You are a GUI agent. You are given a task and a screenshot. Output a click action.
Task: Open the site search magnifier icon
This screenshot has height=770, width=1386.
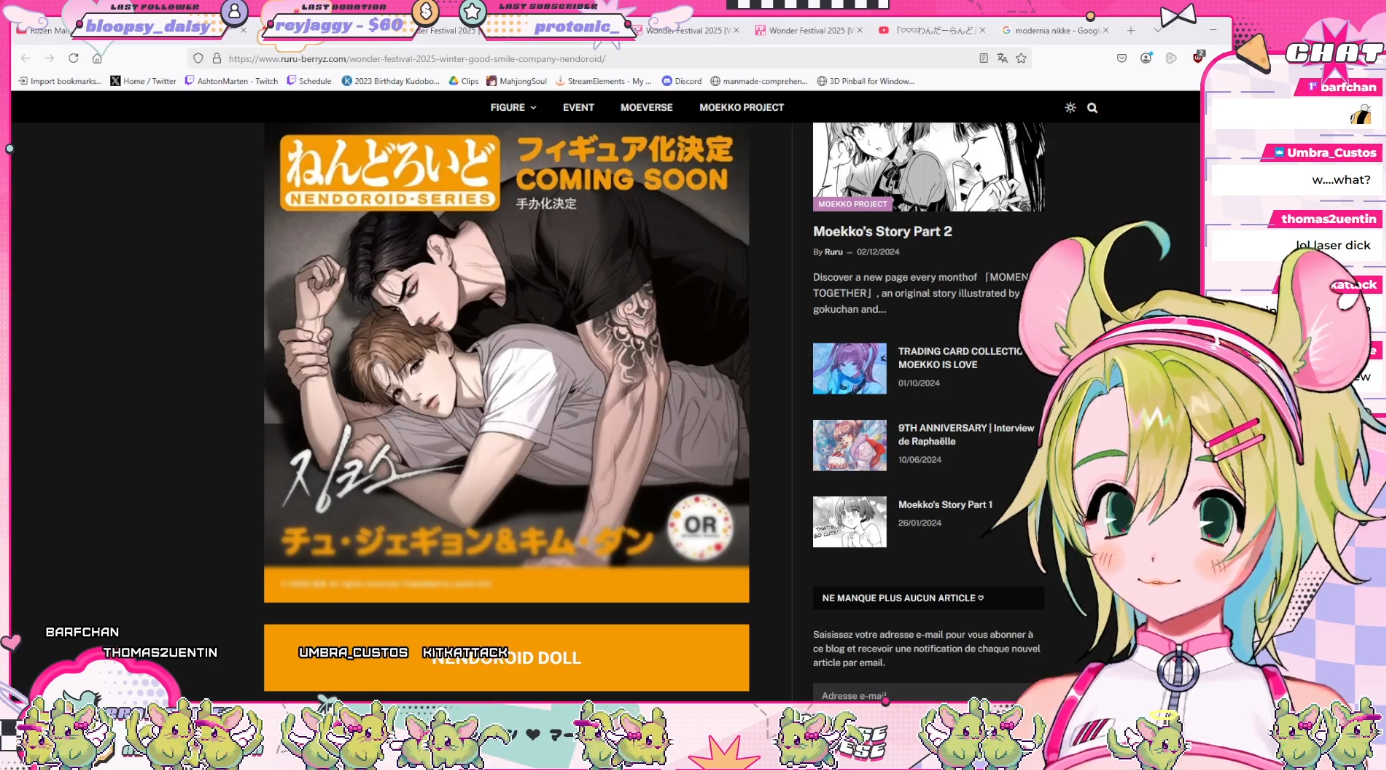[1092, 107]
